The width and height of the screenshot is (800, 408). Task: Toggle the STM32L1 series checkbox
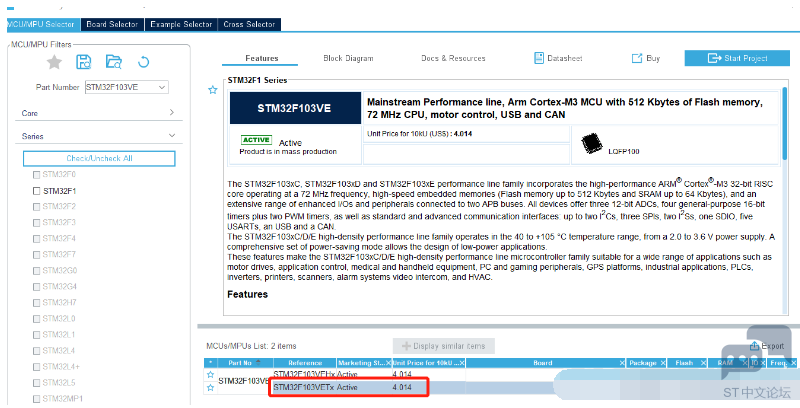tap(36, 335)
